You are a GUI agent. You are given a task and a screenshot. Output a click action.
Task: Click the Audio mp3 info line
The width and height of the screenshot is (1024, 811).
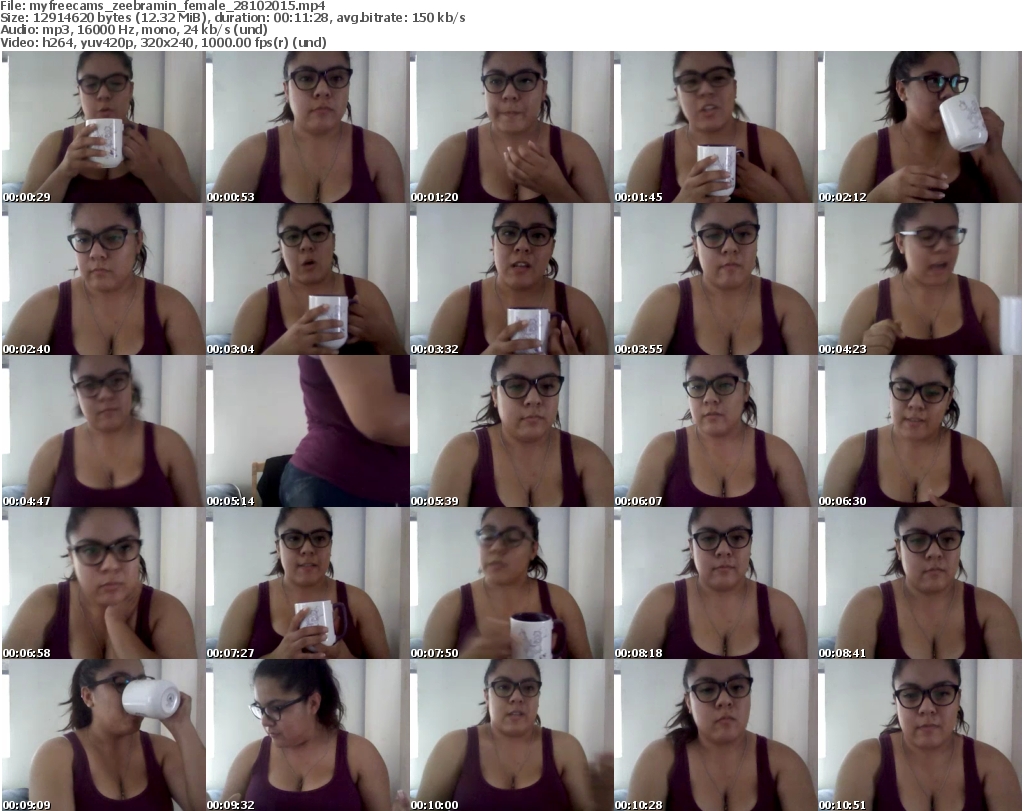(x=134, y=30)
